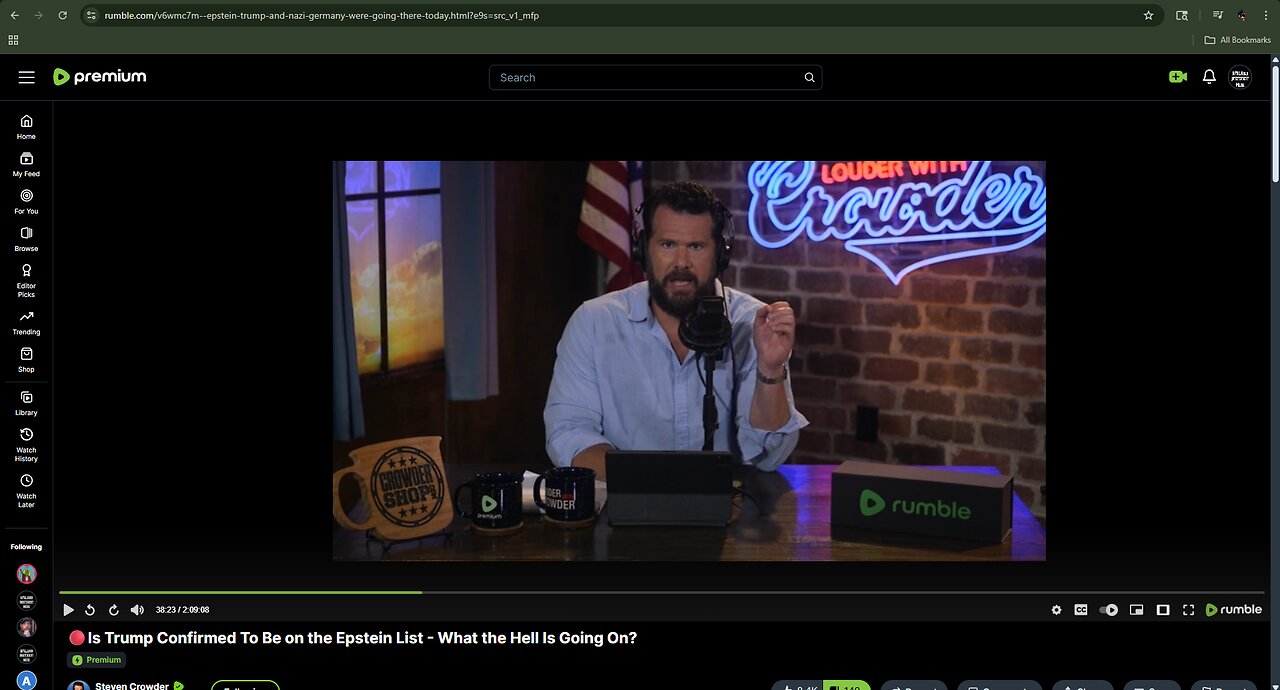Screen dimensions: 1280x690
Task: Open For You in sidebar
Action: click(x=26, y=202)
